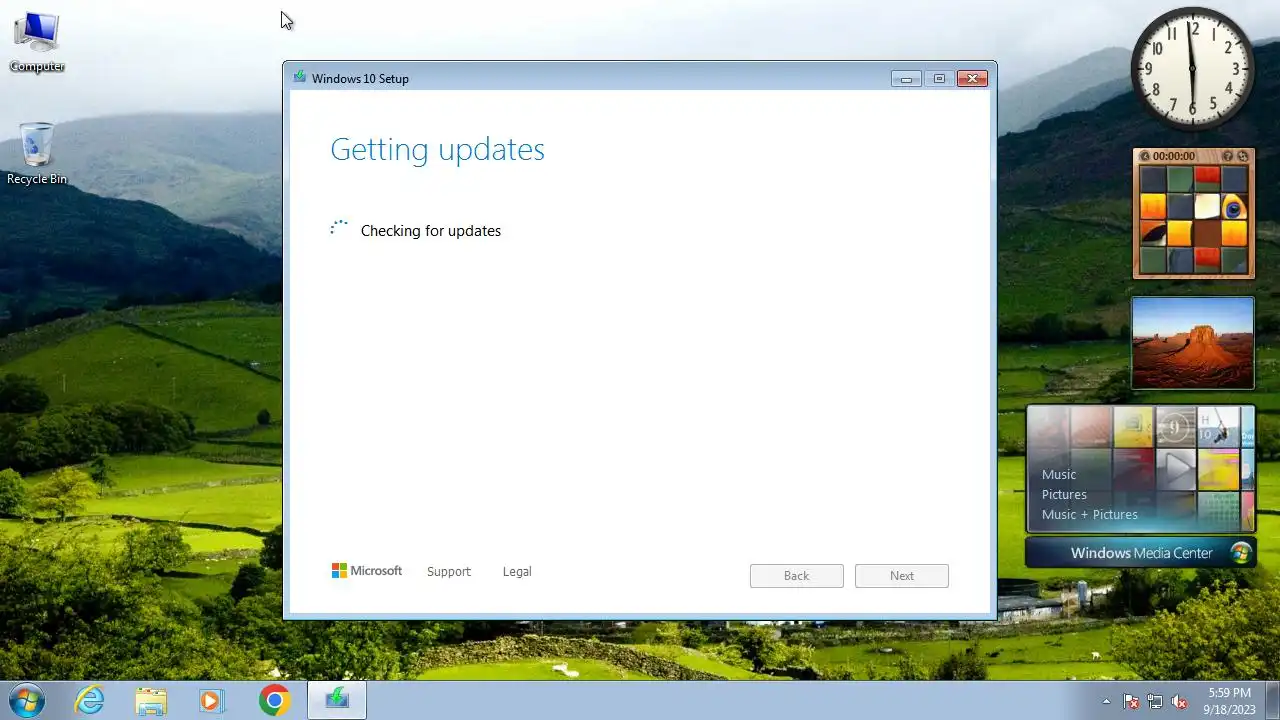Click the slide show desert picture
This screenshot has width=1280, height=720.
1192,342
